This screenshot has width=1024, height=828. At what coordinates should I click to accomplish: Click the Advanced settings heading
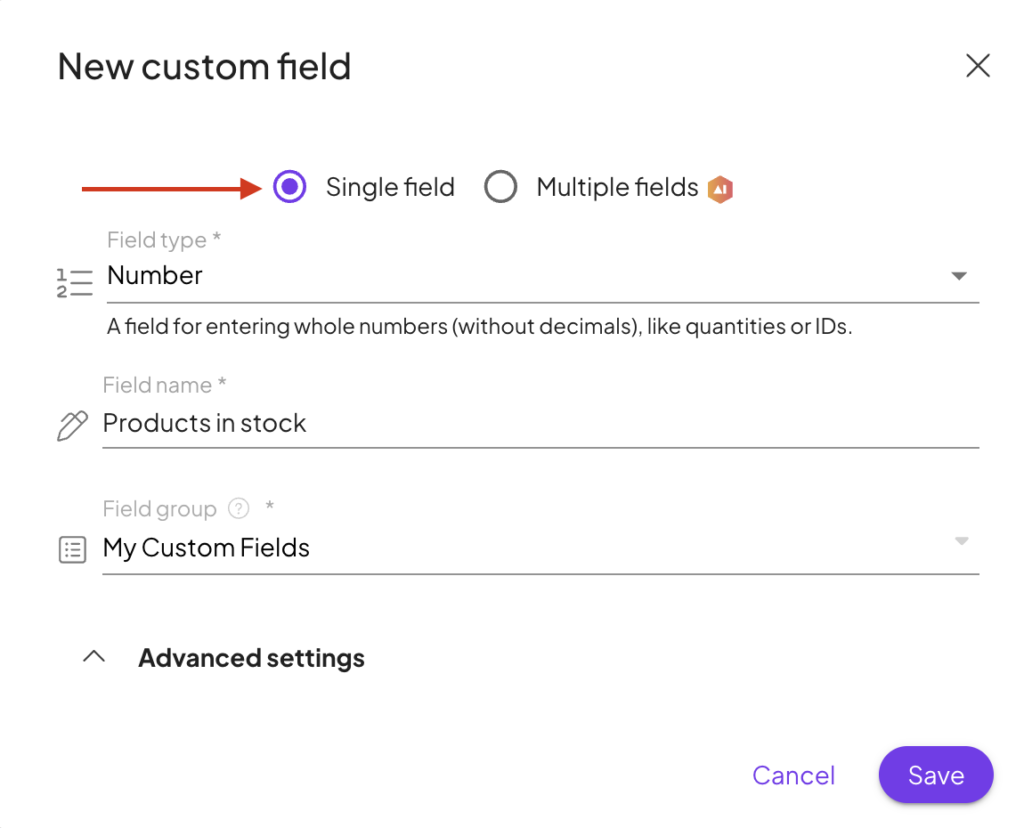point(251,658)
